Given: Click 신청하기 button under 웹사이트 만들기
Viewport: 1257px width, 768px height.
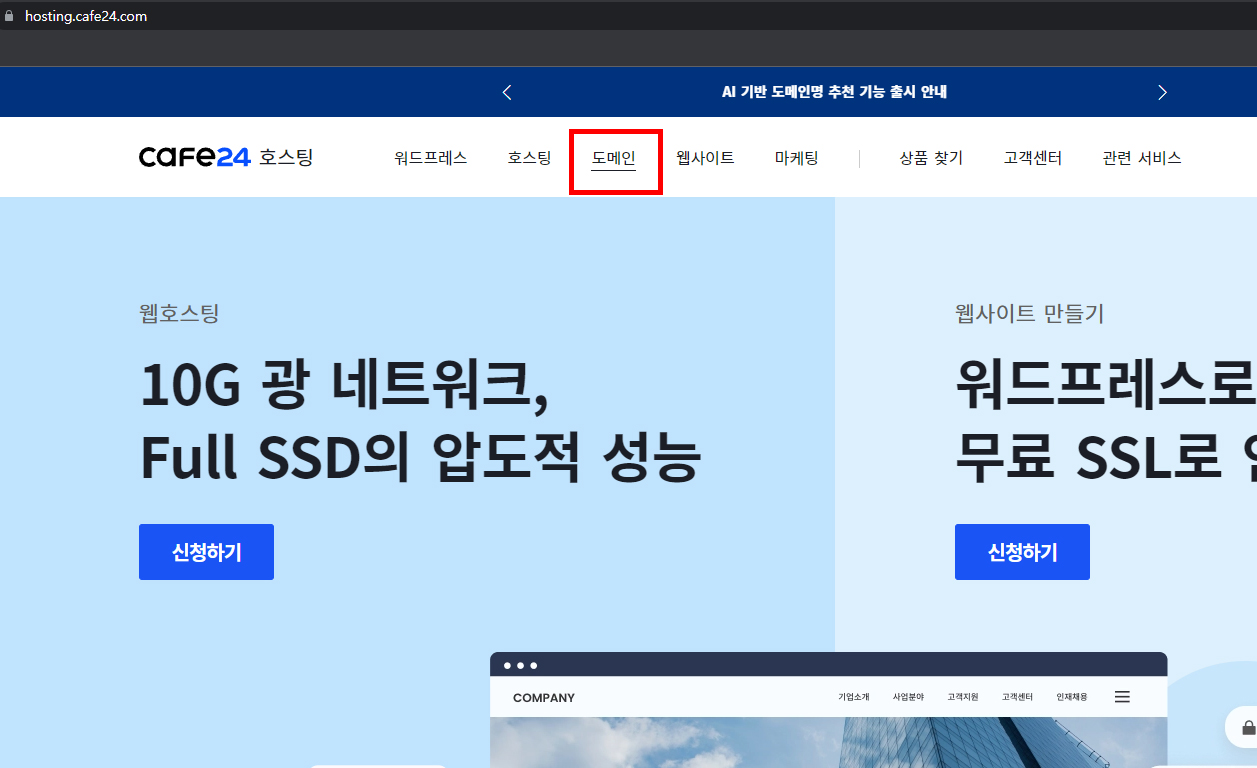Looking at the screenshot, I should 1022,552.
